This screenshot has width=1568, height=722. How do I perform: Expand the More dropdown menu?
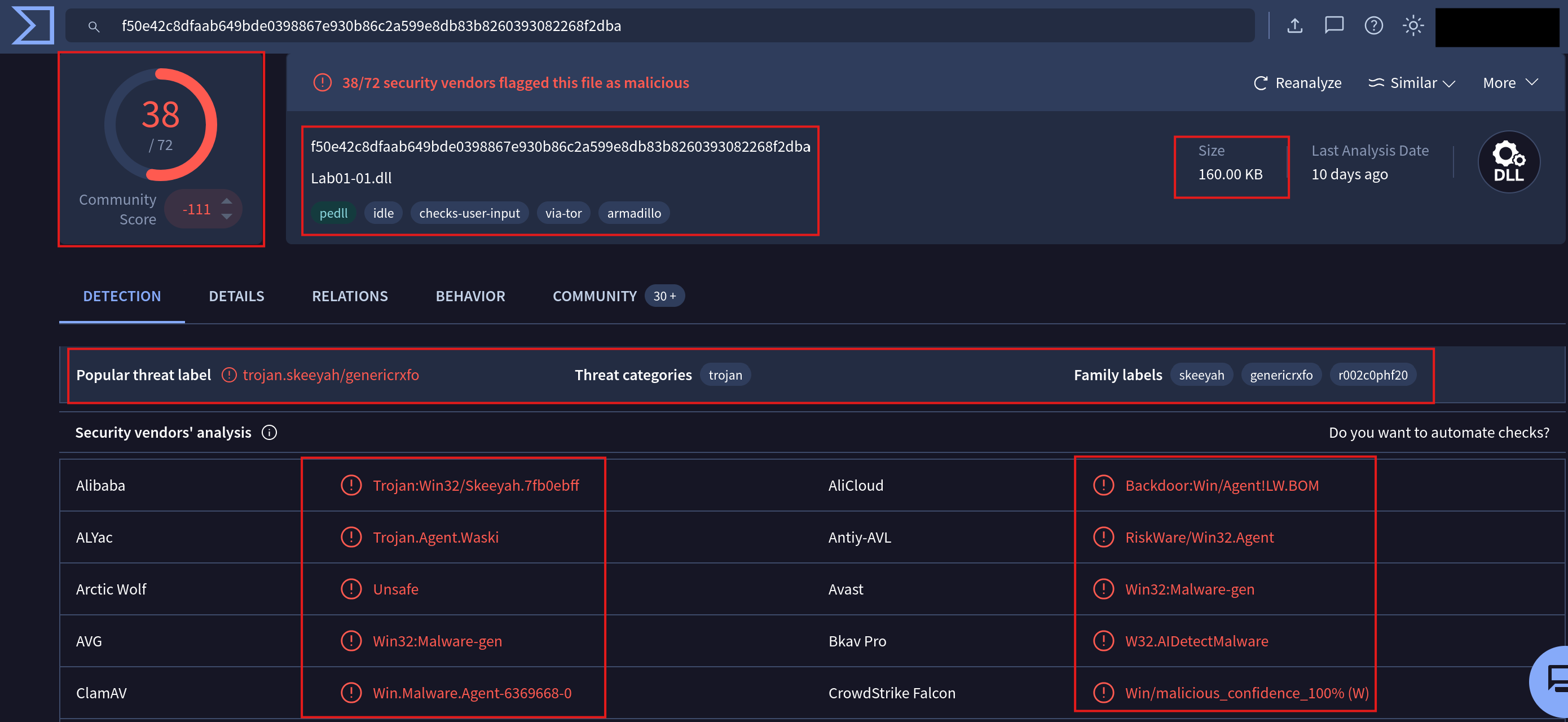point(1510,83)
